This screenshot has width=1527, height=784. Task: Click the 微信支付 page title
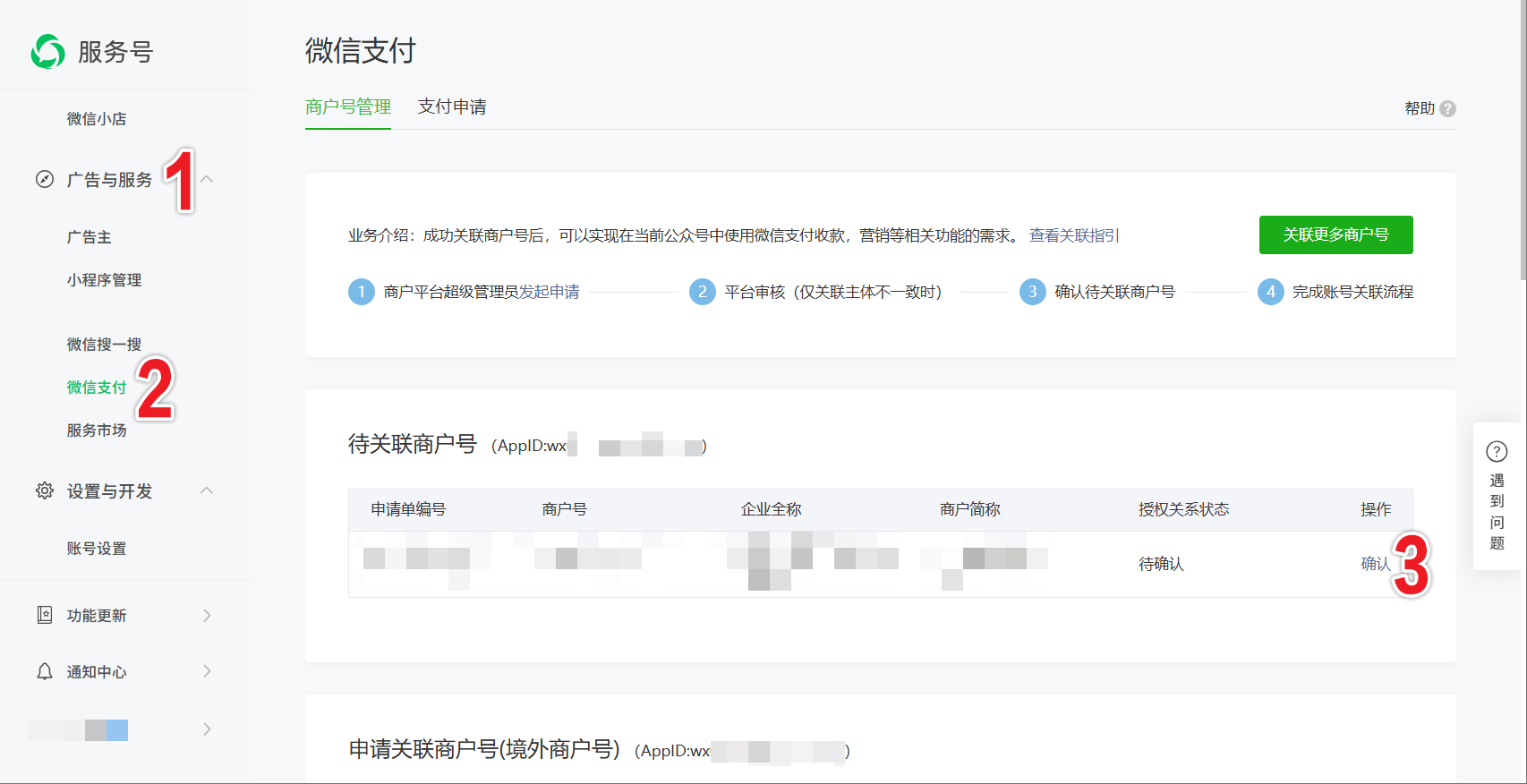click(361, 51)
